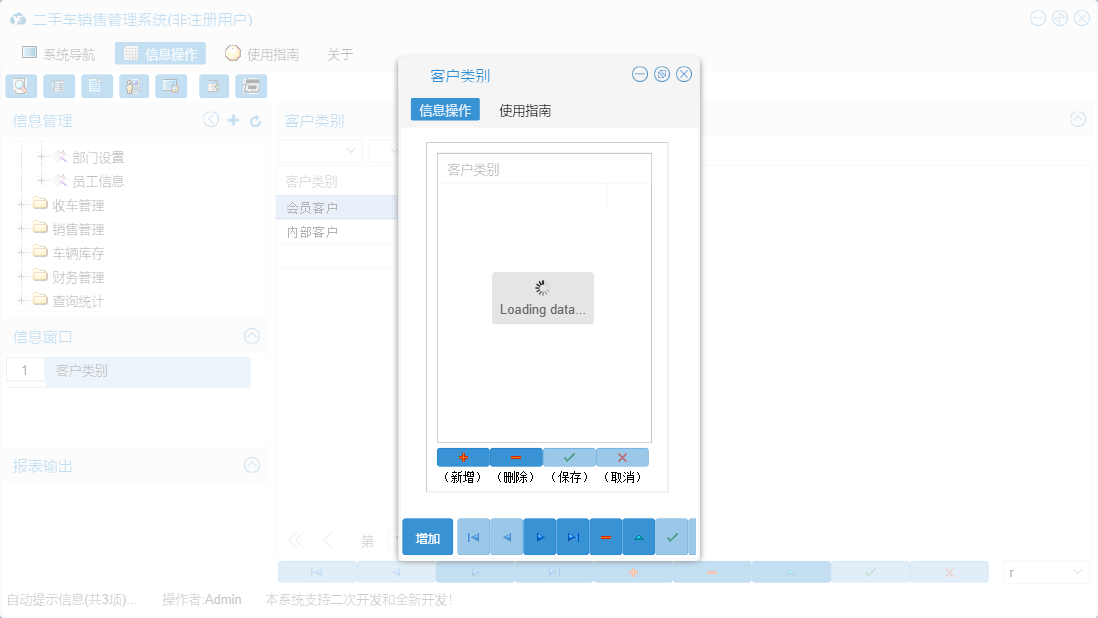Viewport: 1098px width, 618px height.
Task: Click the 保存 checkmark icon in the dialog
Action: [569, 457]
